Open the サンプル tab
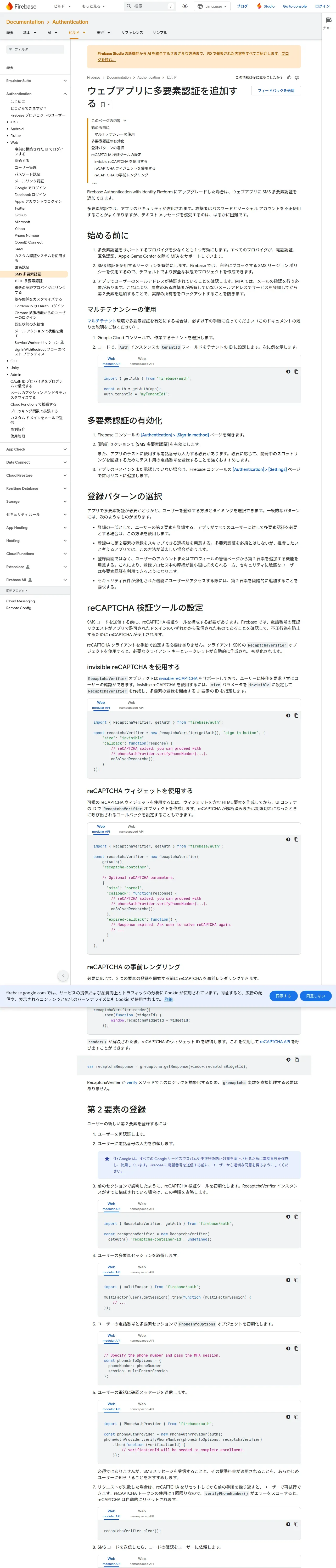336x1568 pixels. tap(160, 33)
